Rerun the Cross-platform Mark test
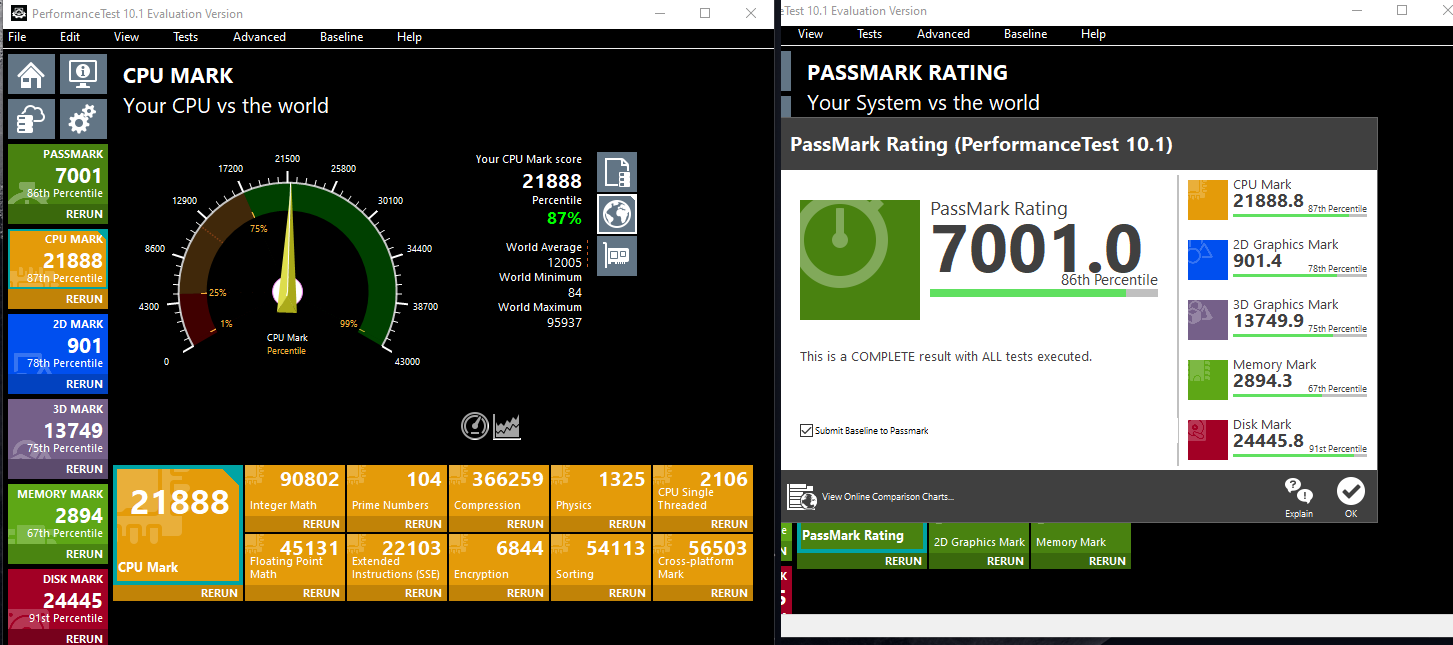This screenshot has width=1453, height=645. [x=729, y=593]
